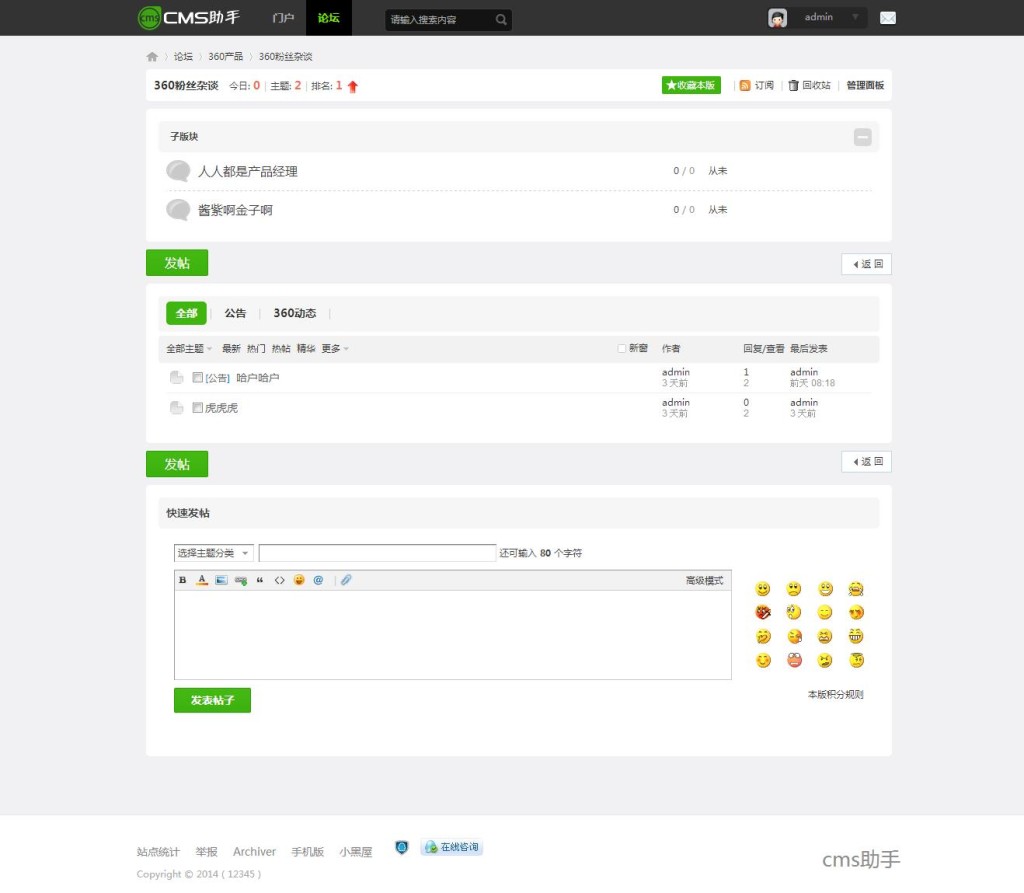The width and height of the screenshot is (1024, 893).
Task: Open the envelope messages icon
Action: 888,18
